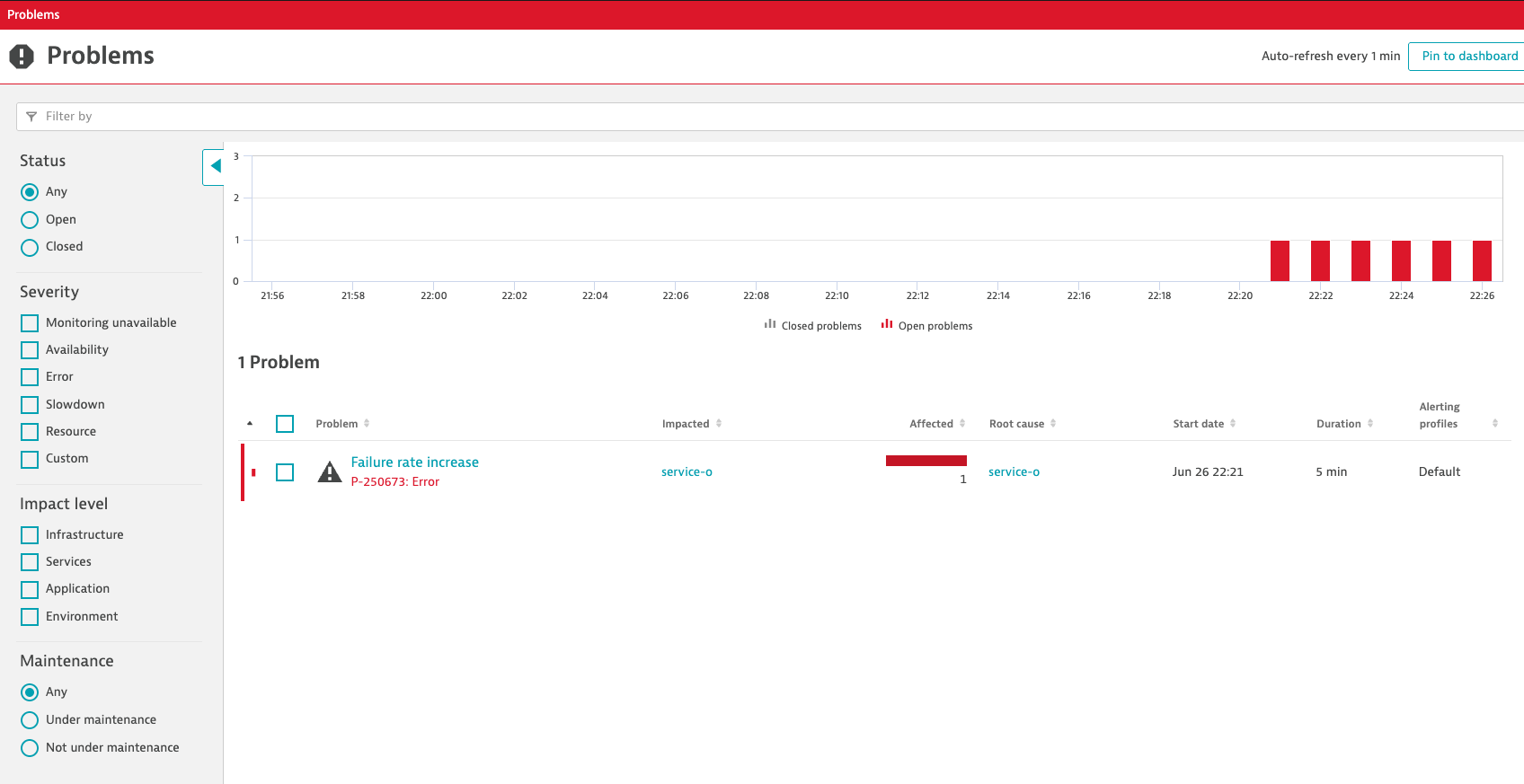The image size is (1524, 784).
Task: Toggle Closed problems chart legend
Action: (812, 326)
